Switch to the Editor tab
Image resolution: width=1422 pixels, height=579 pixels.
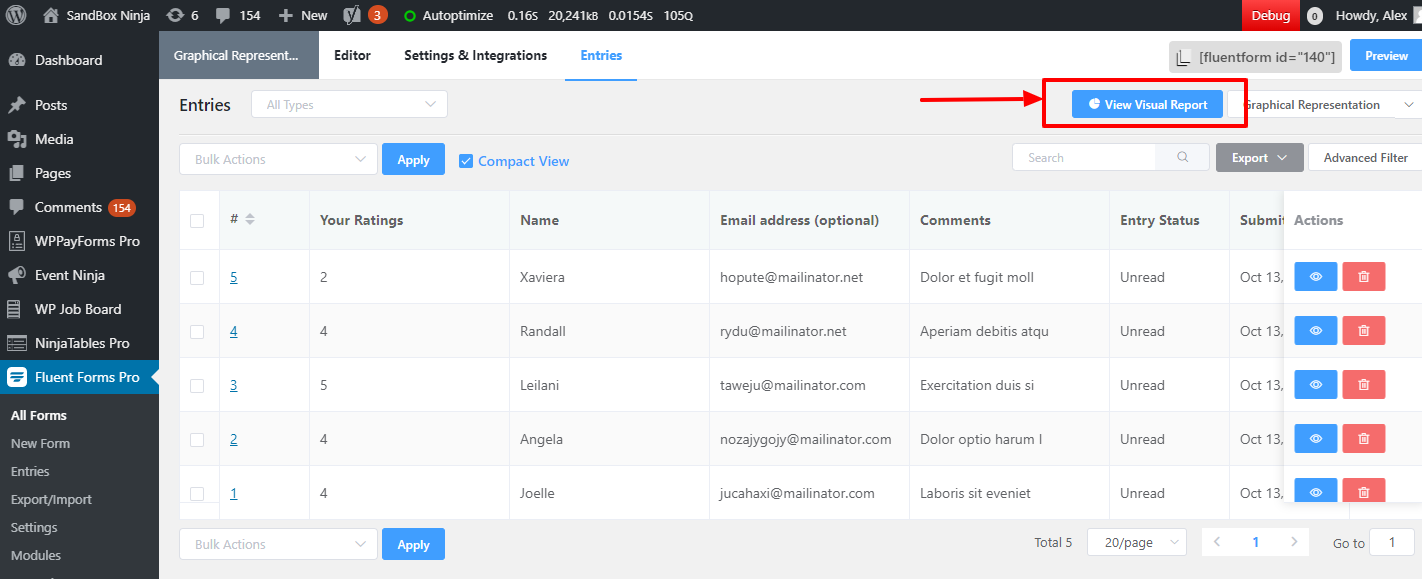click(x=352, y=55)
